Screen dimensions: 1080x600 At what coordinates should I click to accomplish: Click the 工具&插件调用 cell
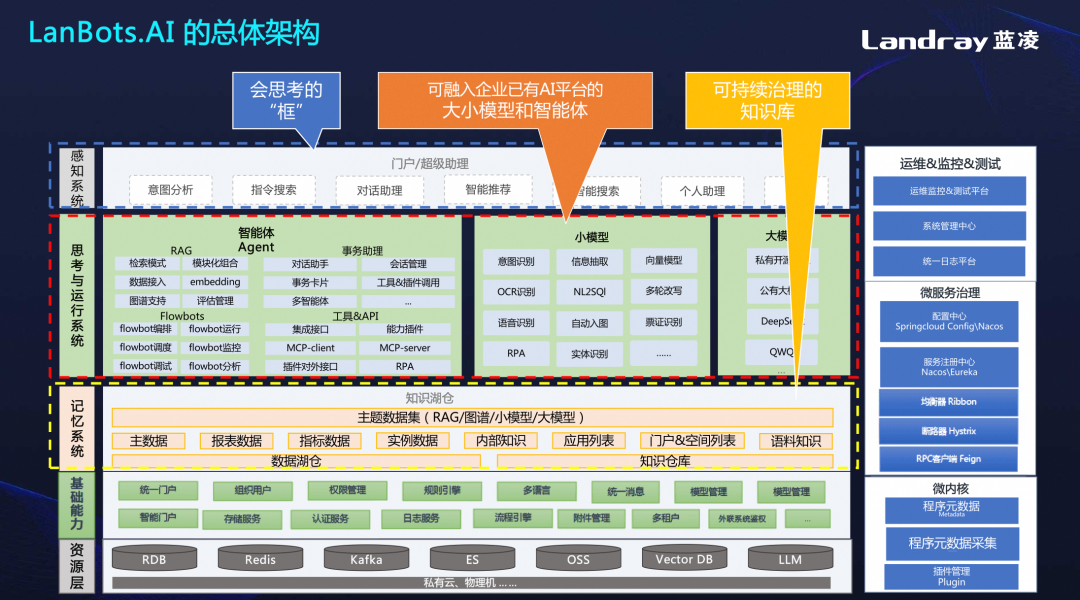coord(408,282)
